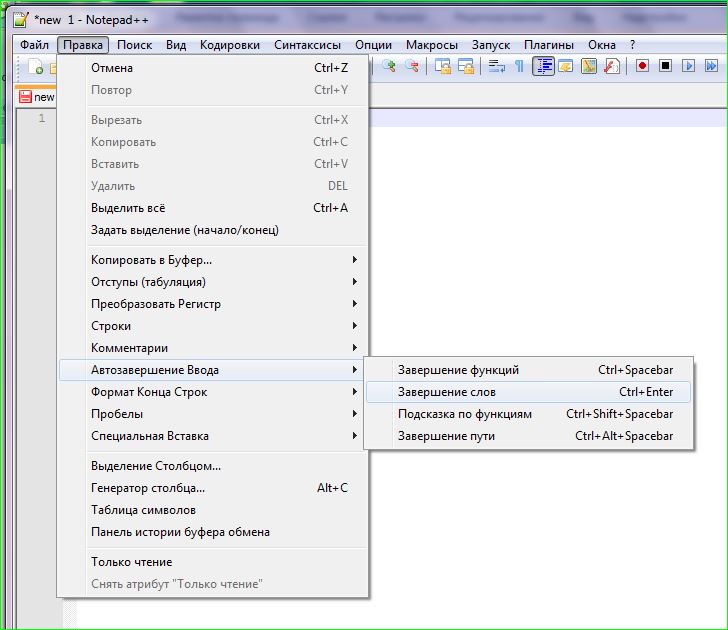The width and height of the screenshot is (728, 630).
Task: Open the Синтаксисы menu
Action: tap(307, 45)
